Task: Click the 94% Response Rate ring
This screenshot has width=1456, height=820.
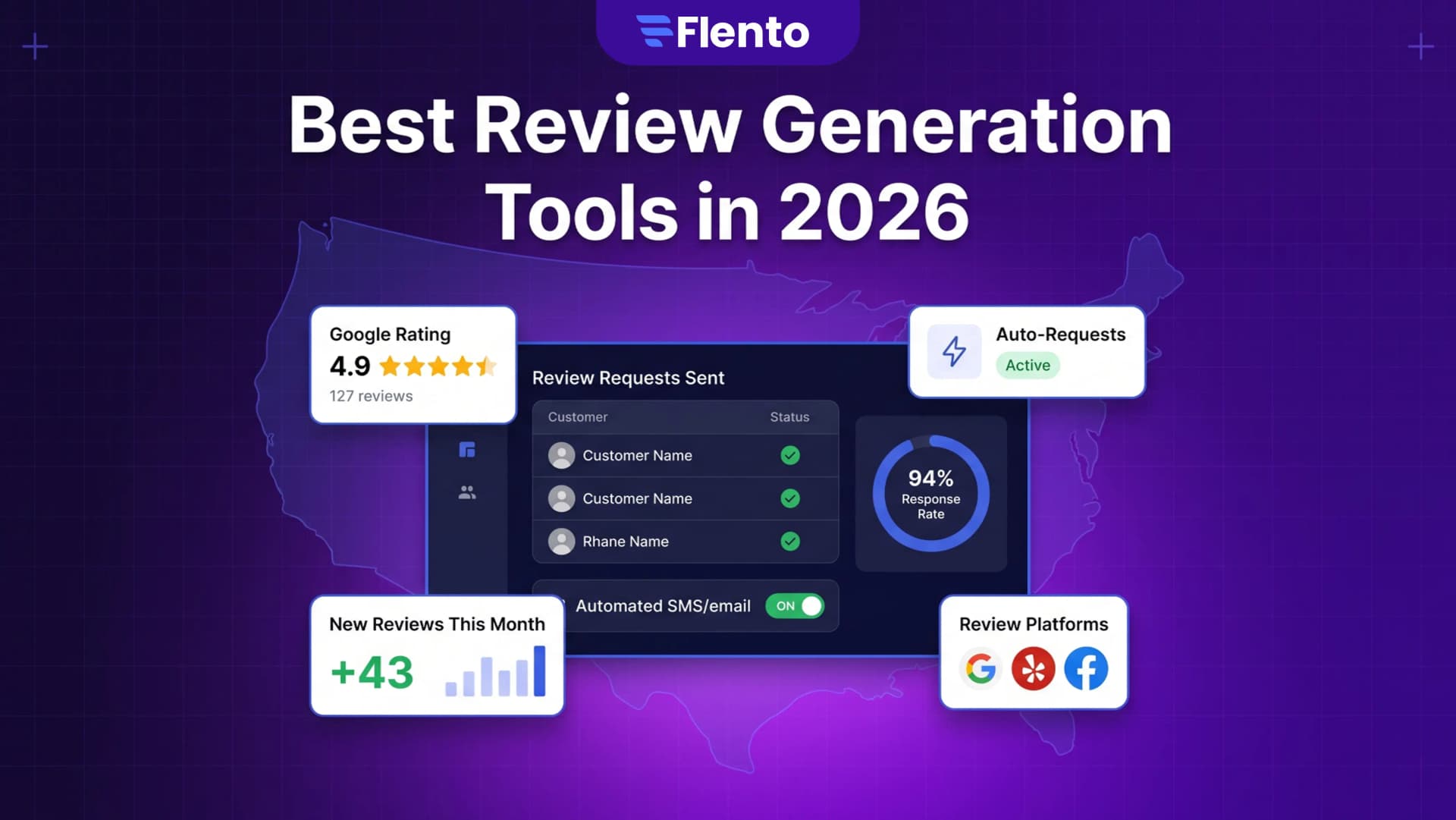Action: [x=930, y=493]
